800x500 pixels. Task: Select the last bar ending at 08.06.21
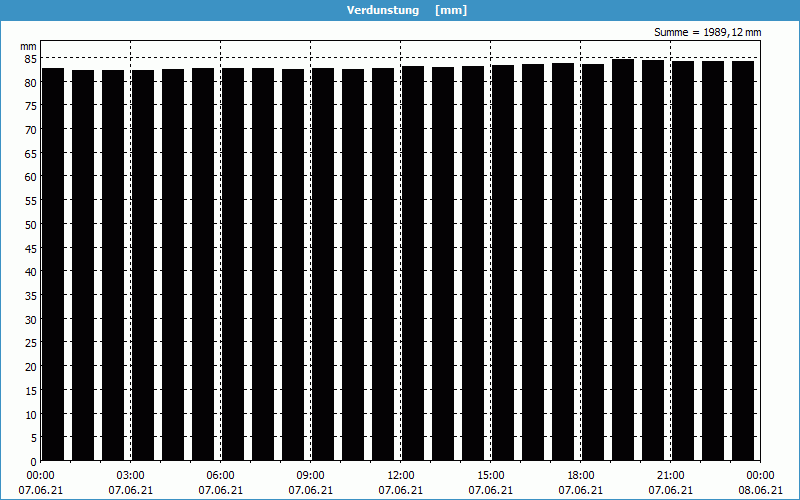tap(743, 261)
